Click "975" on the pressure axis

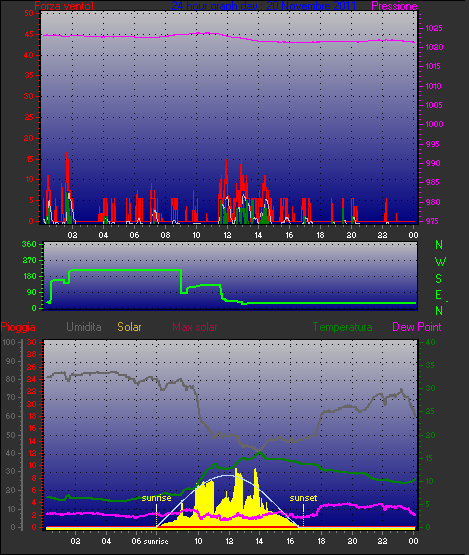point(433,221)
